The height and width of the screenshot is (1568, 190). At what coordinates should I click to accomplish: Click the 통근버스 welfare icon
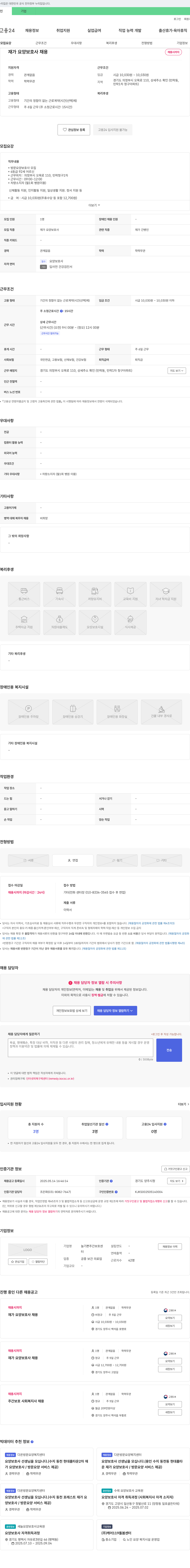point(24,594)
